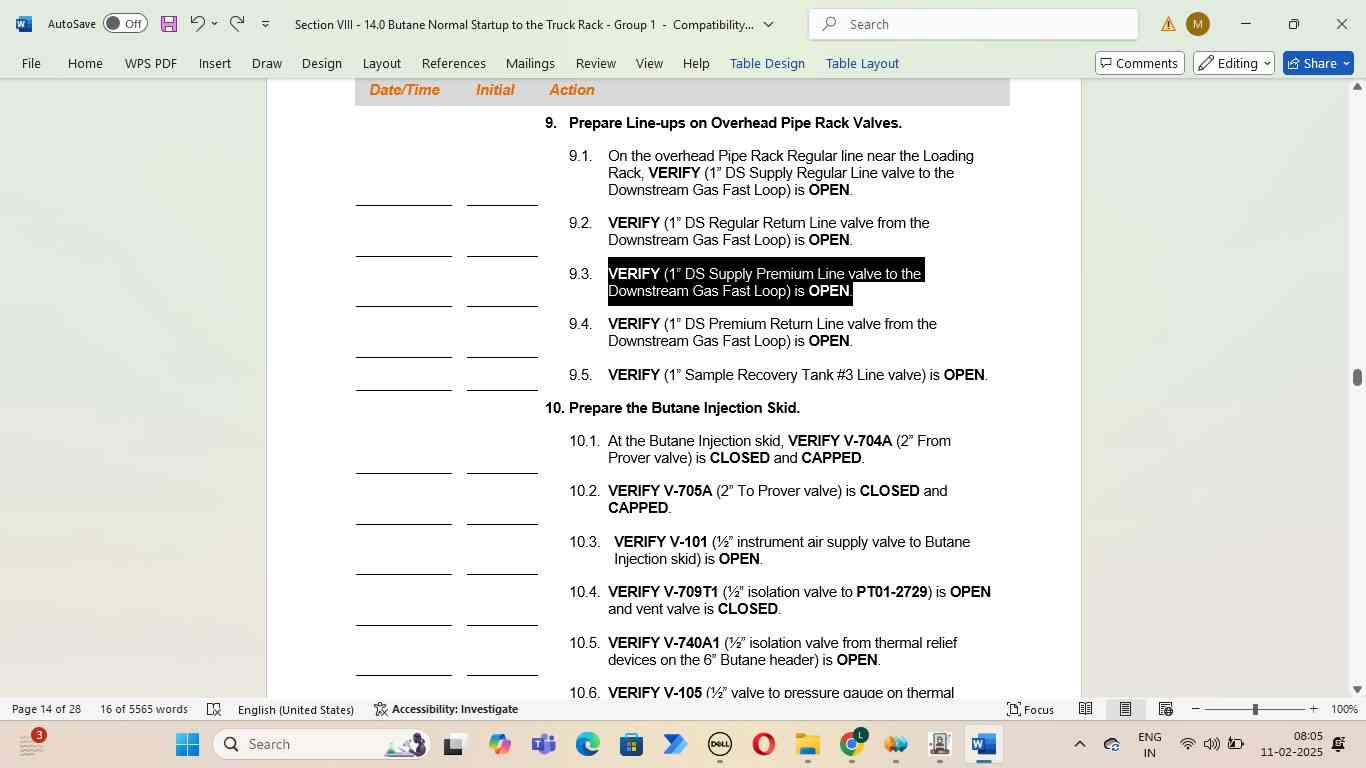The image size is (1366, 768).
Task: Open the Editing mode dropdown
Action: [x=1233, y=63]
